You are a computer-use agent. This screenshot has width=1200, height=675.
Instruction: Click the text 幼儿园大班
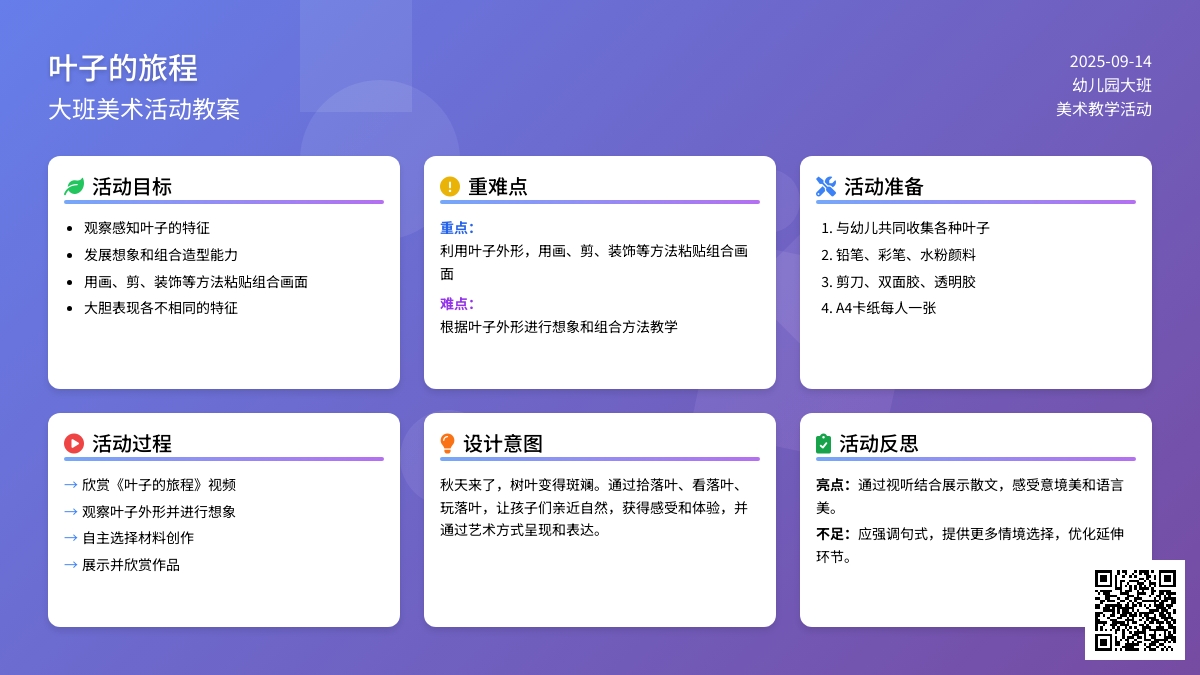click(1112, 85)
